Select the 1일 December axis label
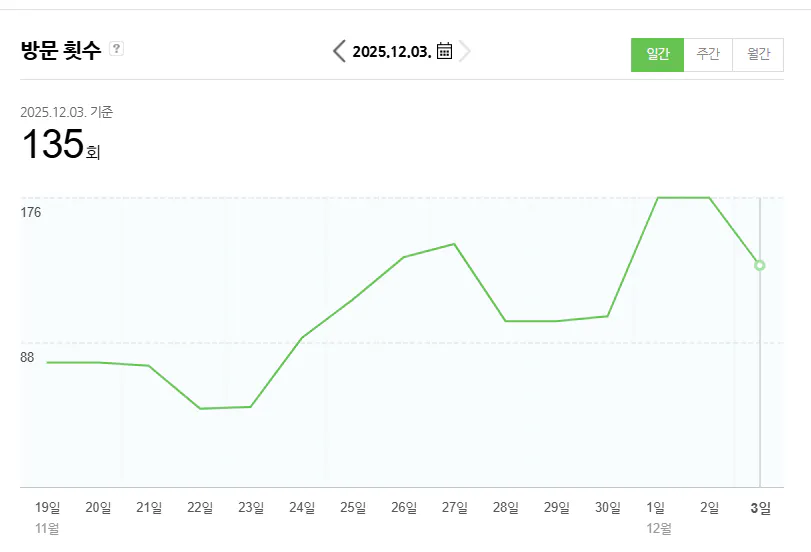The image size is (811, 552). coord(657,507)
